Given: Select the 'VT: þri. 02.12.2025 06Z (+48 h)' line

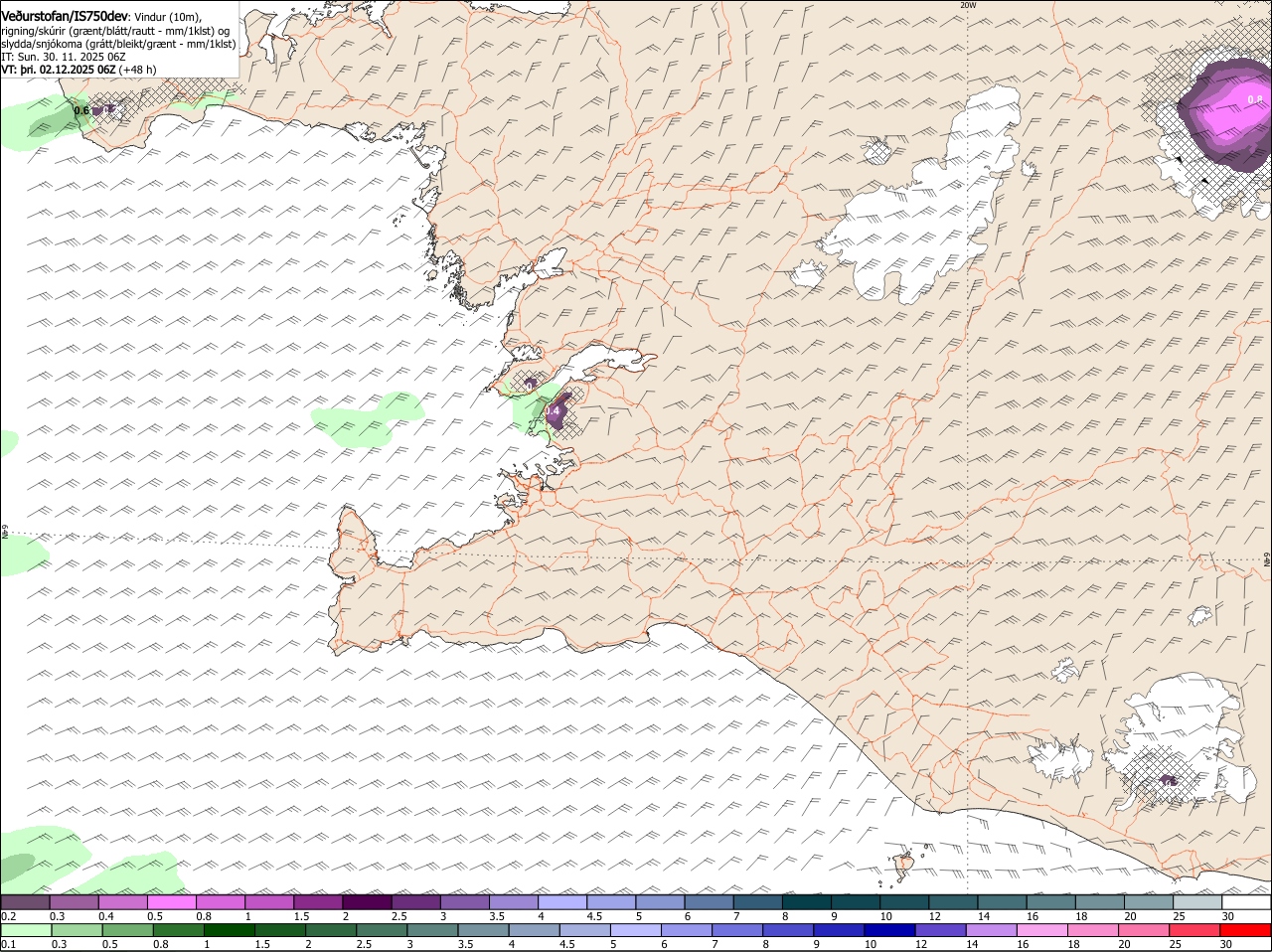Looking at the screenshot, I should click(x=79, y=70).
